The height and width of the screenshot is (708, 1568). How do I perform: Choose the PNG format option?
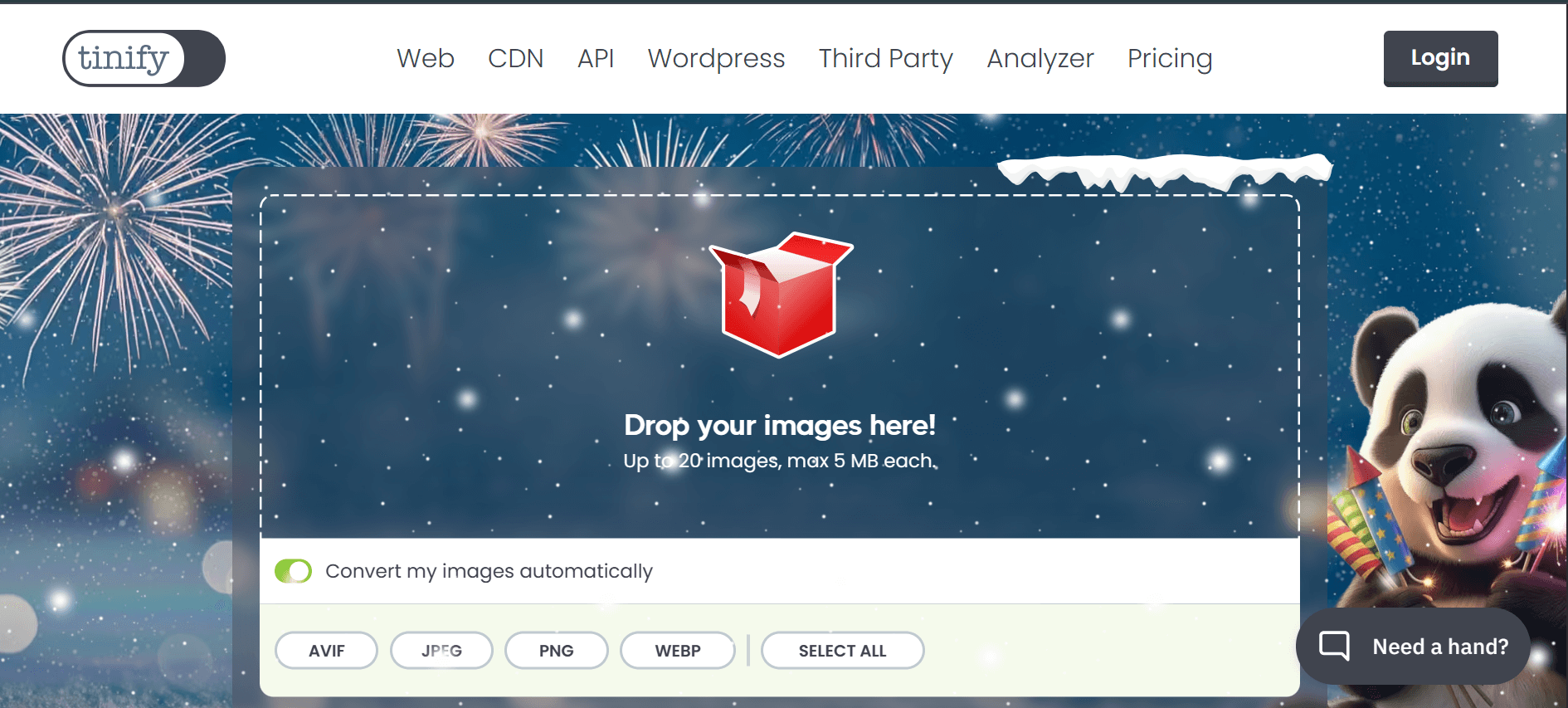pyautogui.click(x=556, y=651)
